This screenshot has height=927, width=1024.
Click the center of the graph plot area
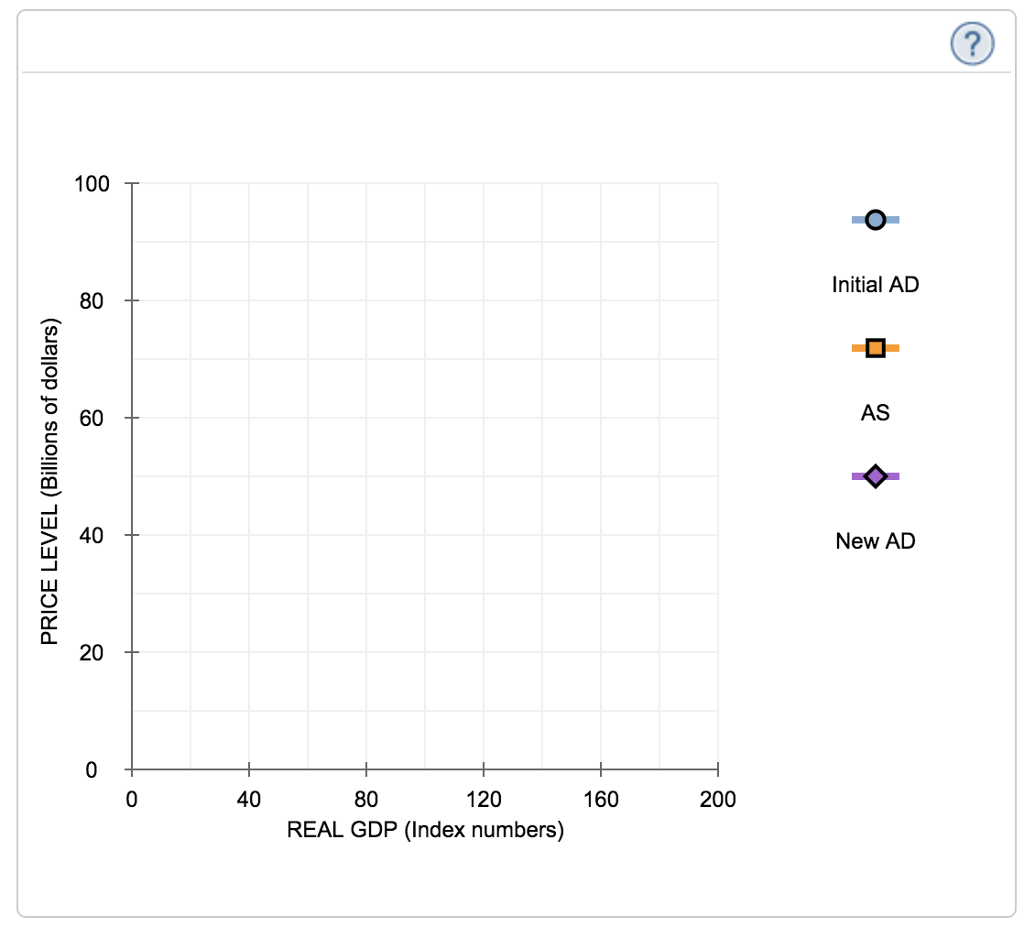click(424, 476)
